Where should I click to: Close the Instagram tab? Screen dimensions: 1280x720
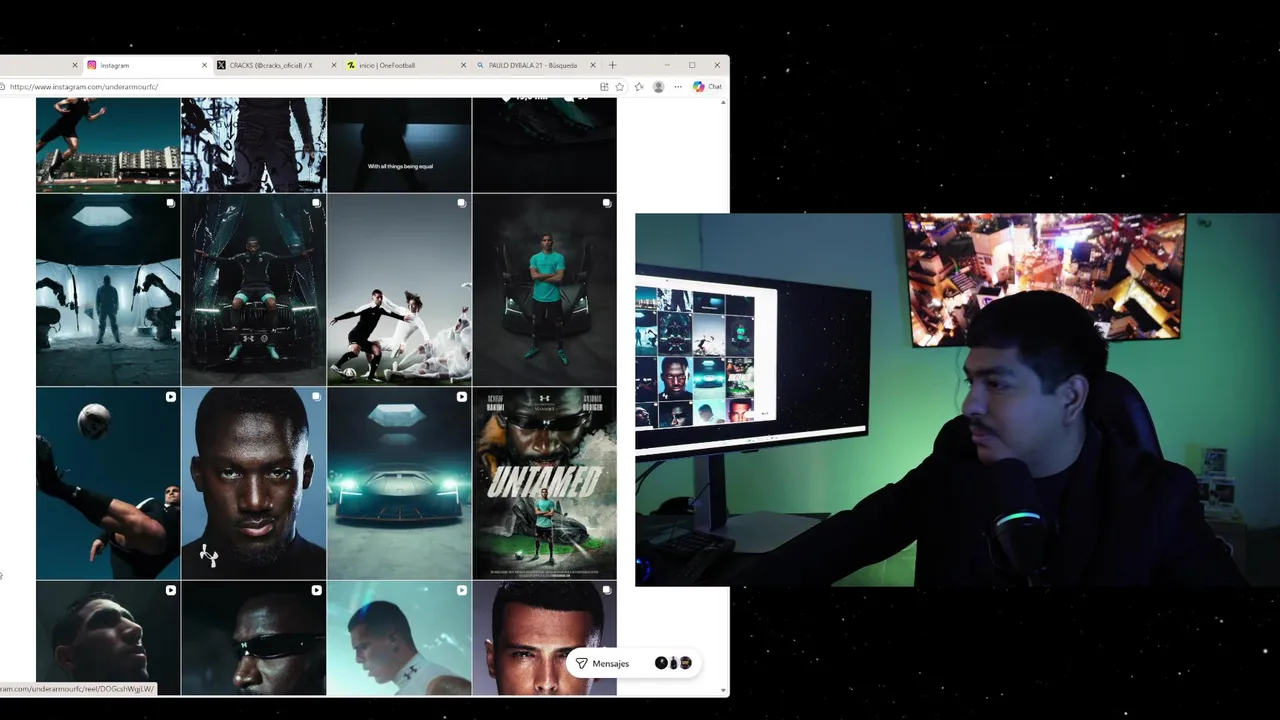204,65
